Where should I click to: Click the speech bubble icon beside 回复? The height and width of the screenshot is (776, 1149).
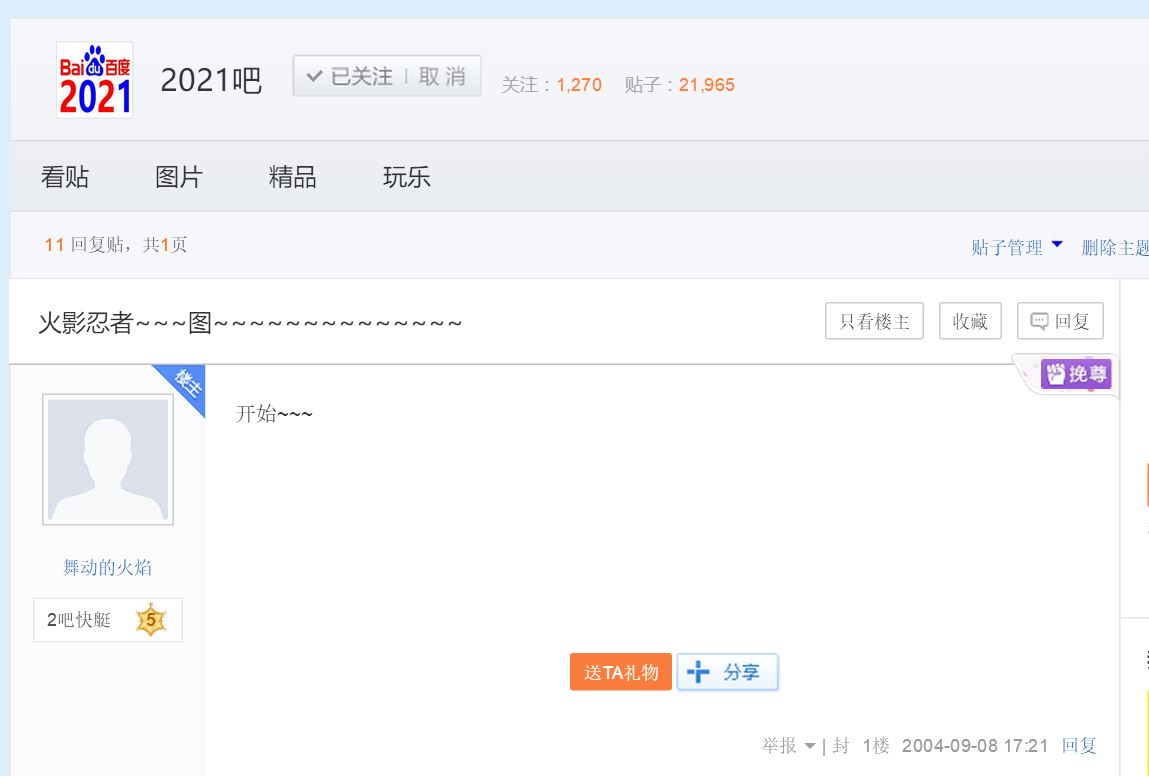[1041, 320]
